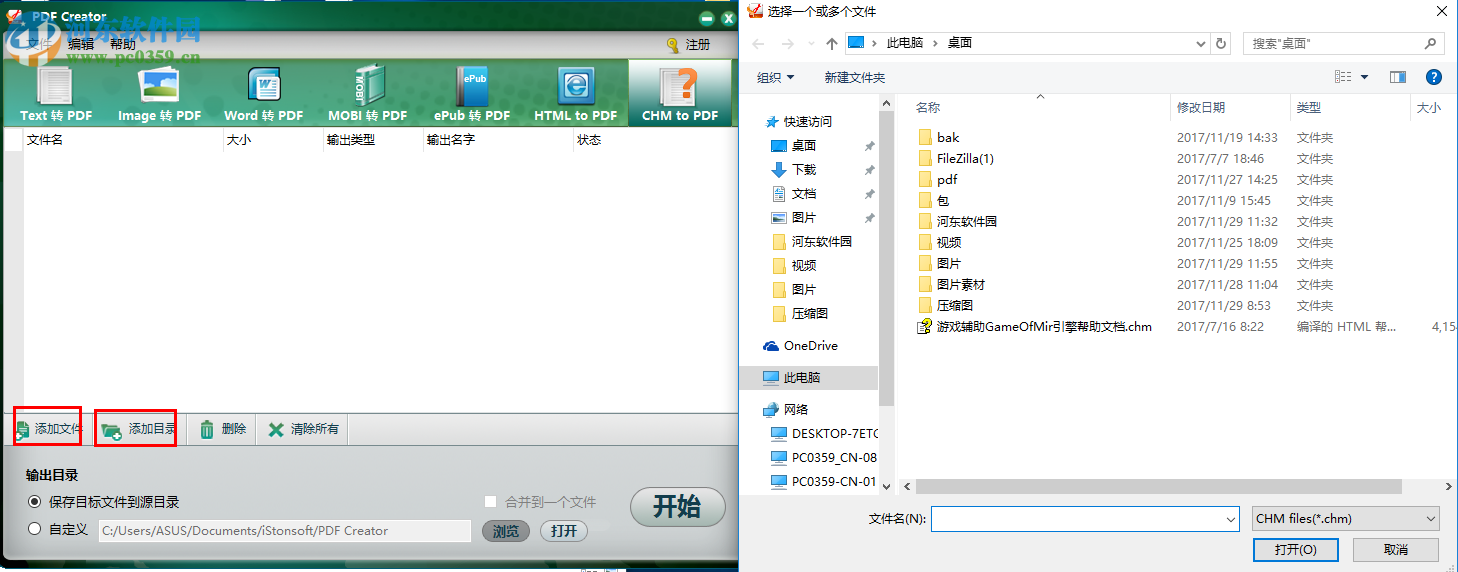Select the 自定义 output radio button

pyautogui.click(x=35, y=529)
